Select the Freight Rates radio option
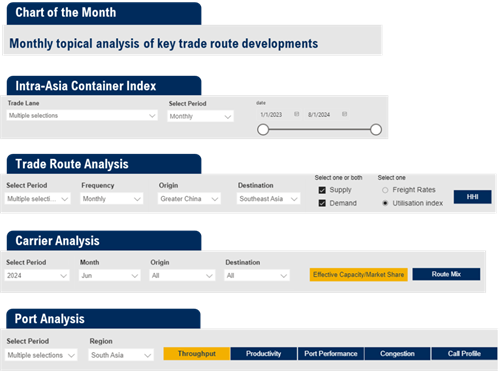This screenshot has width=500, height=371. tap(385, 190)
